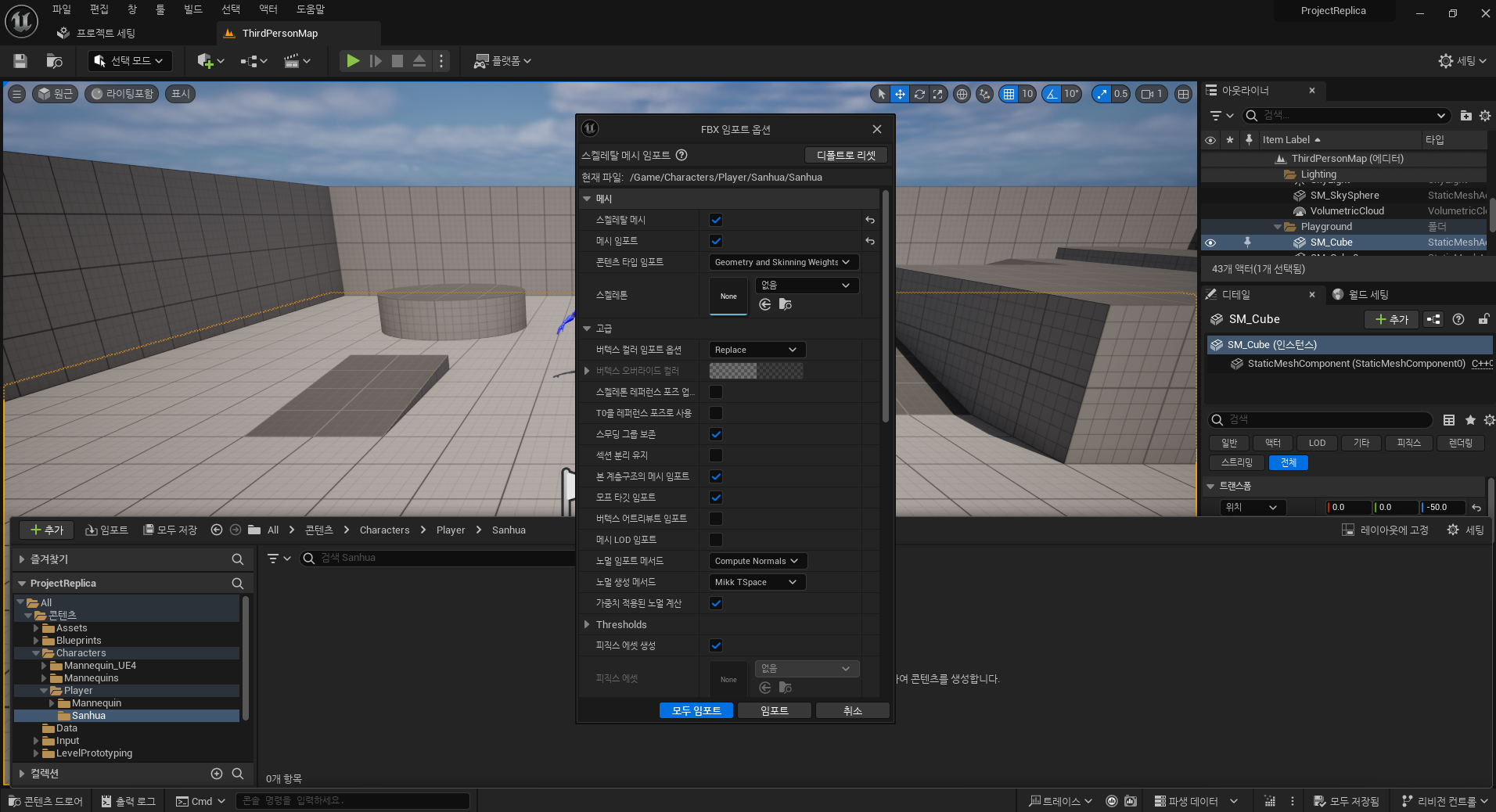
Task: Open viewport hamburger options menu
Action: pos(16,94)
